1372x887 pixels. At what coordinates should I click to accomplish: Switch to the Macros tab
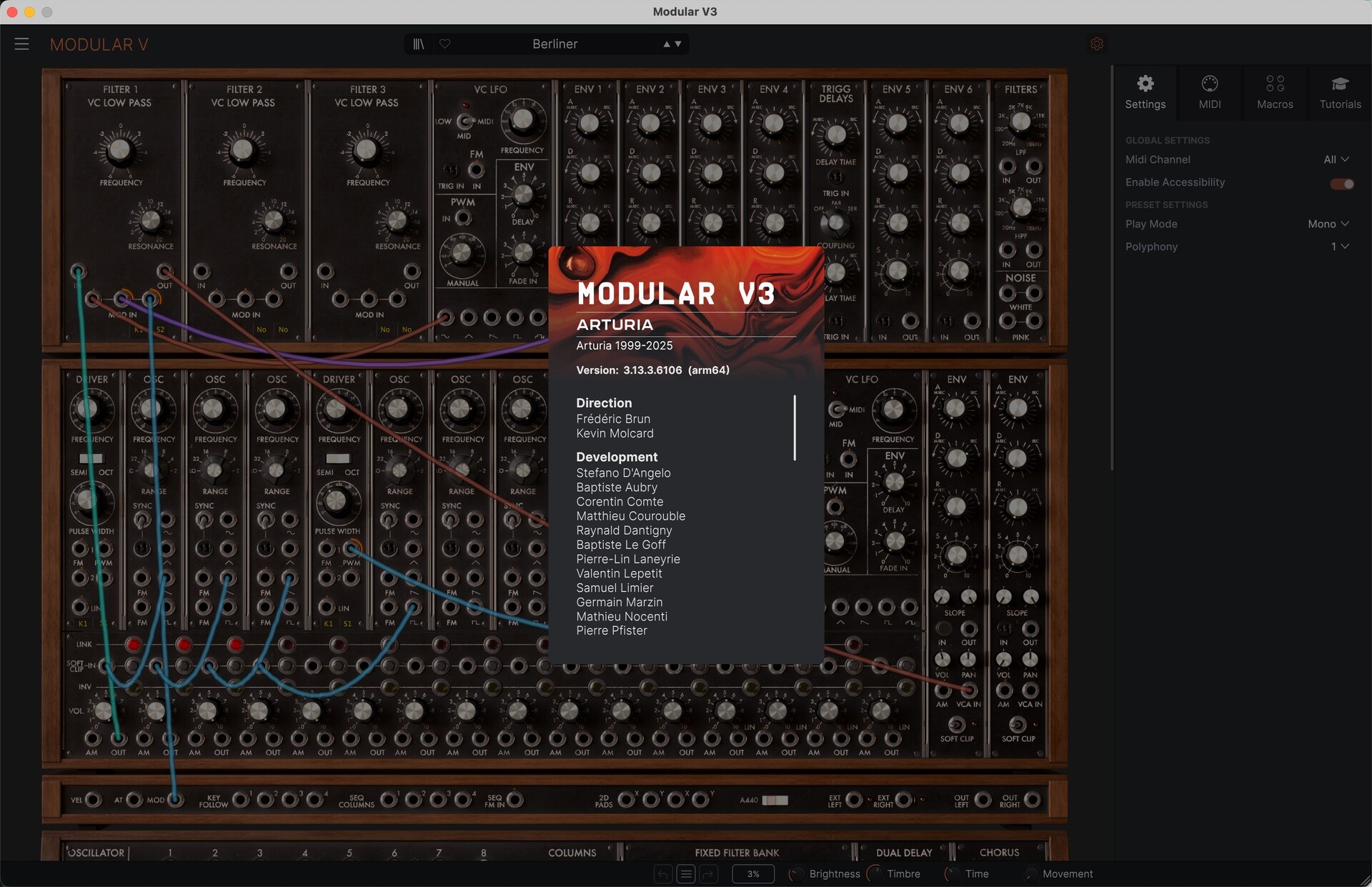pos(1275,92)
